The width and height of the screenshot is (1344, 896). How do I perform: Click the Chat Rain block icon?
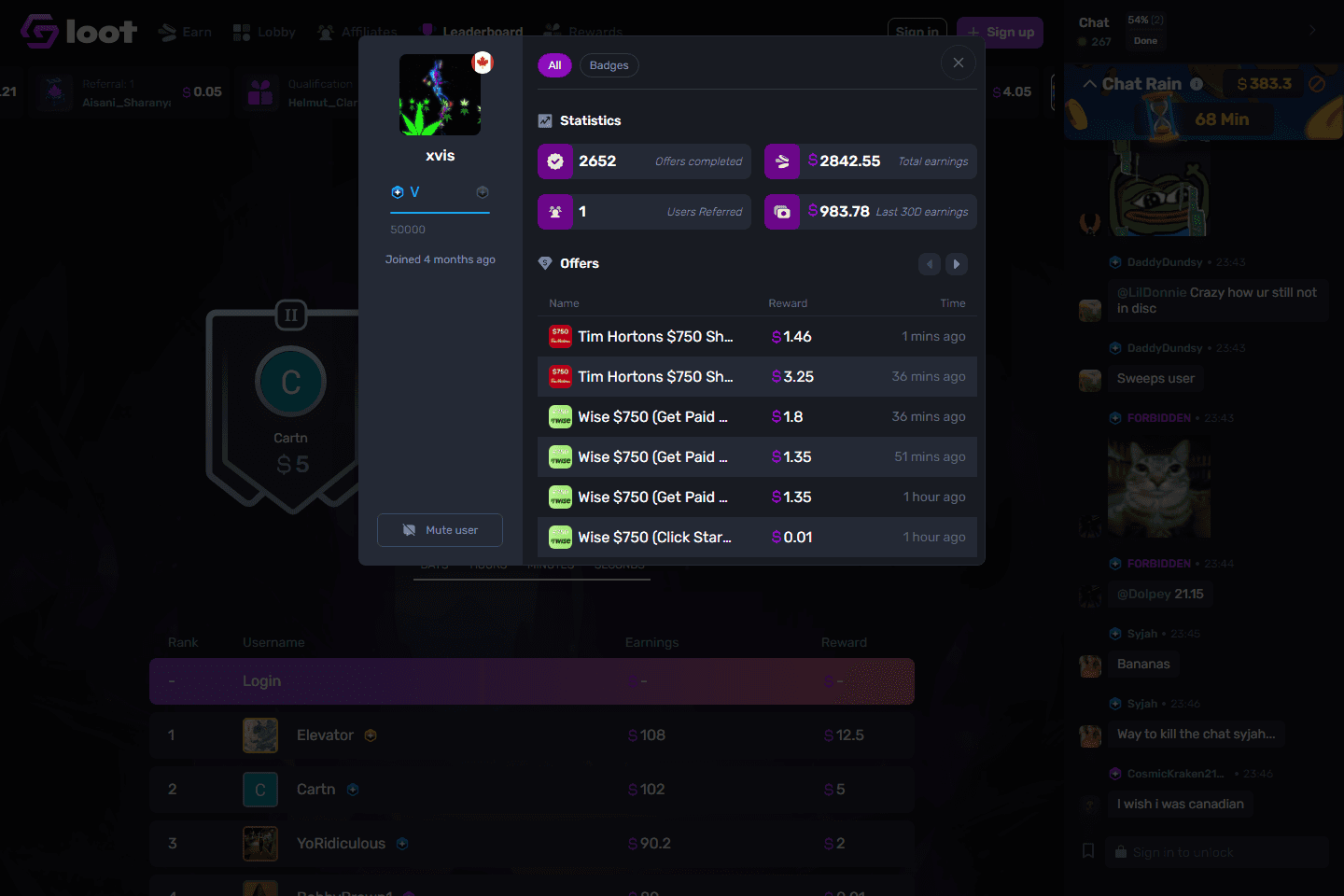tap(1317, 84)
